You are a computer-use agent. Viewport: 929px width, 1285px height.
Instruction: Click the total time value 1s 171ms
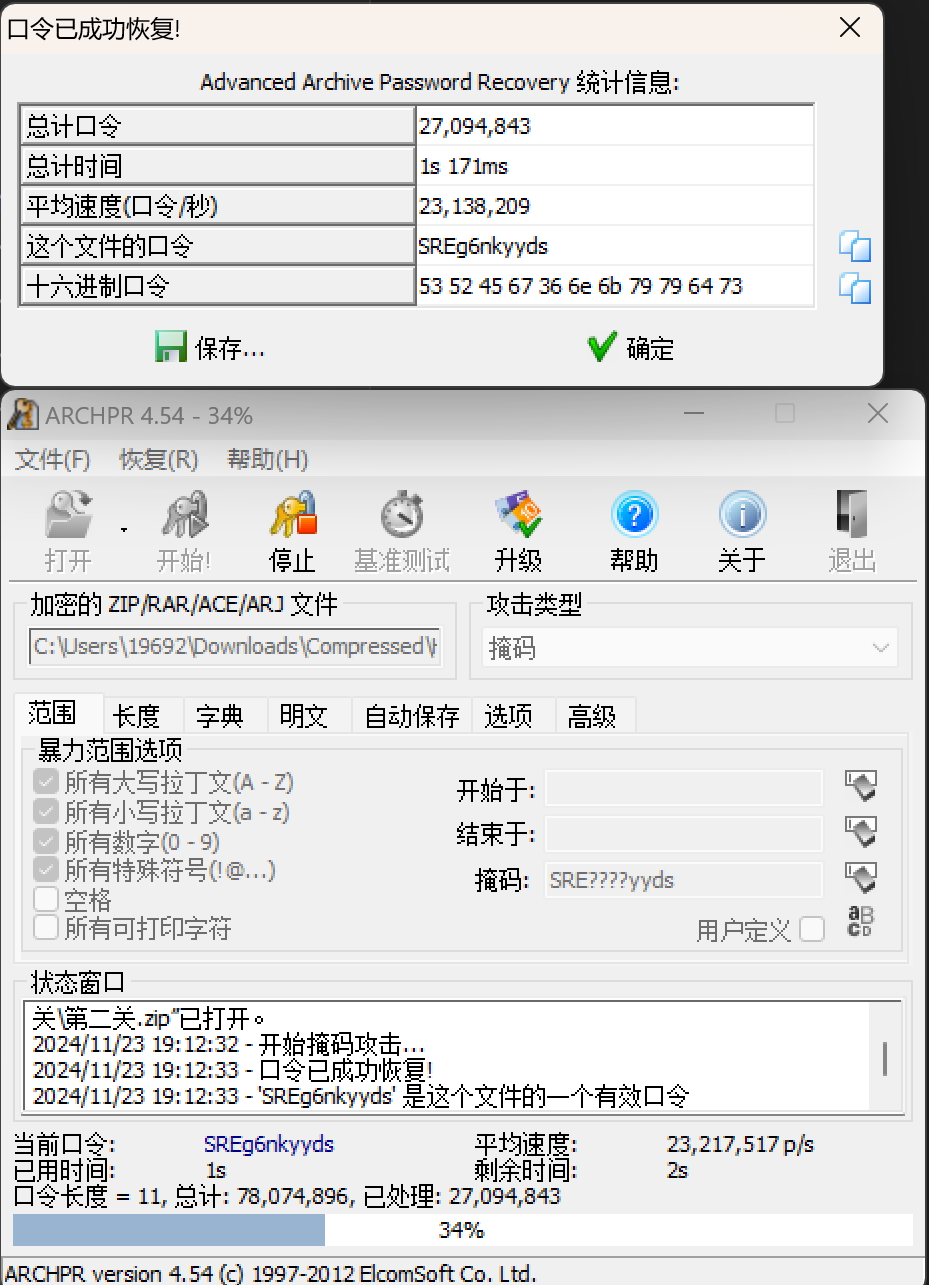[615, 166]
